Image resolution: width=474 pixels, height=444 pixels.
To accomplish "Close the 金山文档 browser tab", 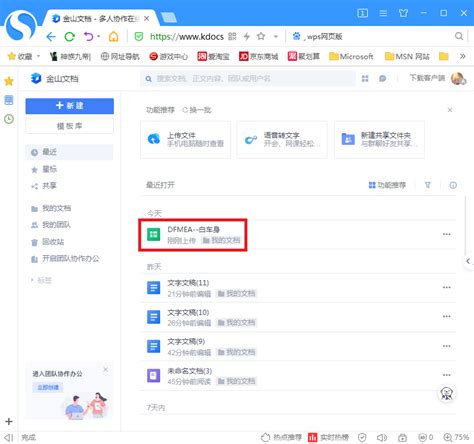I will click(x=146, y=19).
